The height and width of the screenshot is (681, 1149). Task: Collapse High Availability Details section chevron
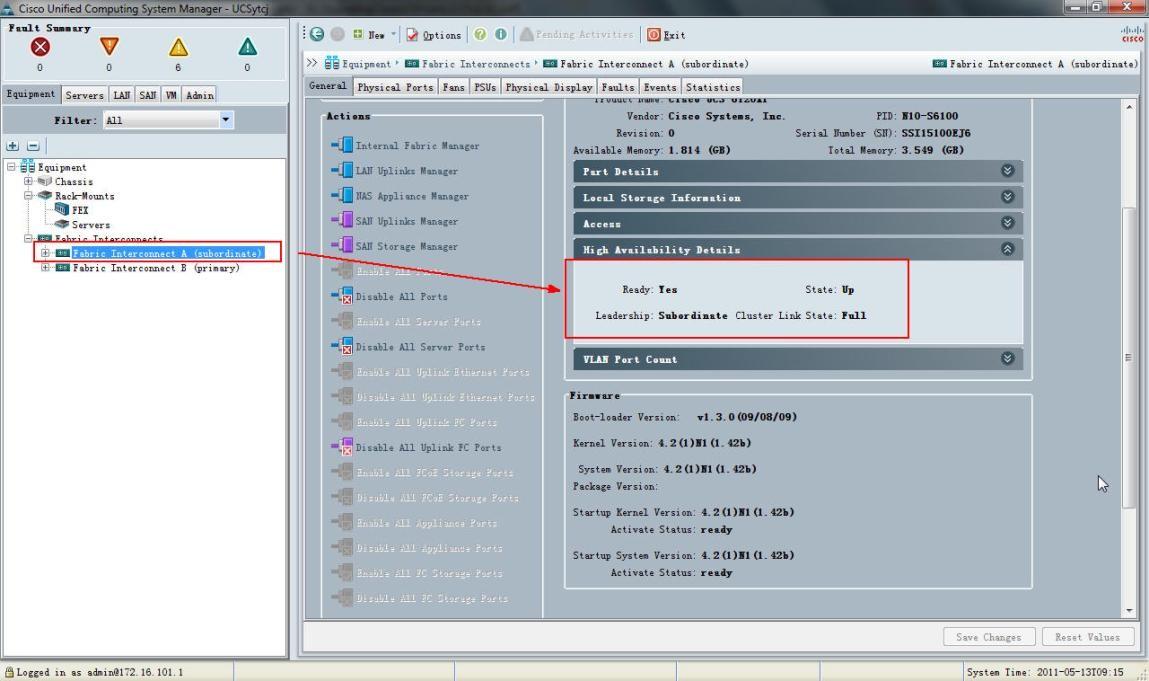1008,249
